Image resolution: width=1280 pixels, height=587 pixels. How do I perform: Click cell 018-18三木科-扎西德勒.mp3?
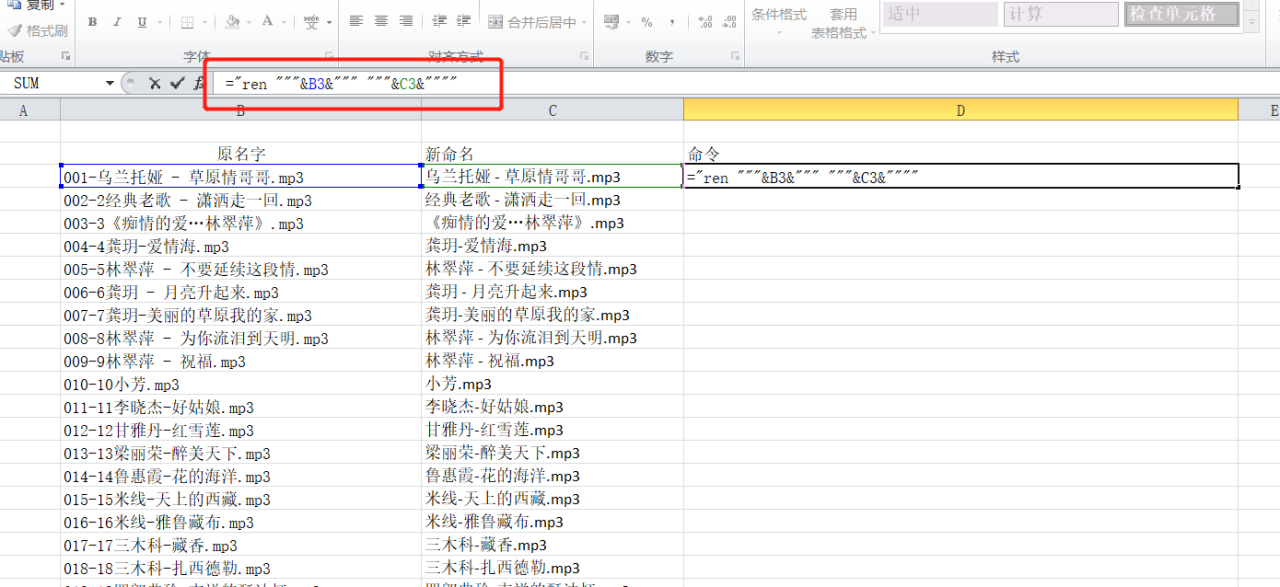pos(241,568)
